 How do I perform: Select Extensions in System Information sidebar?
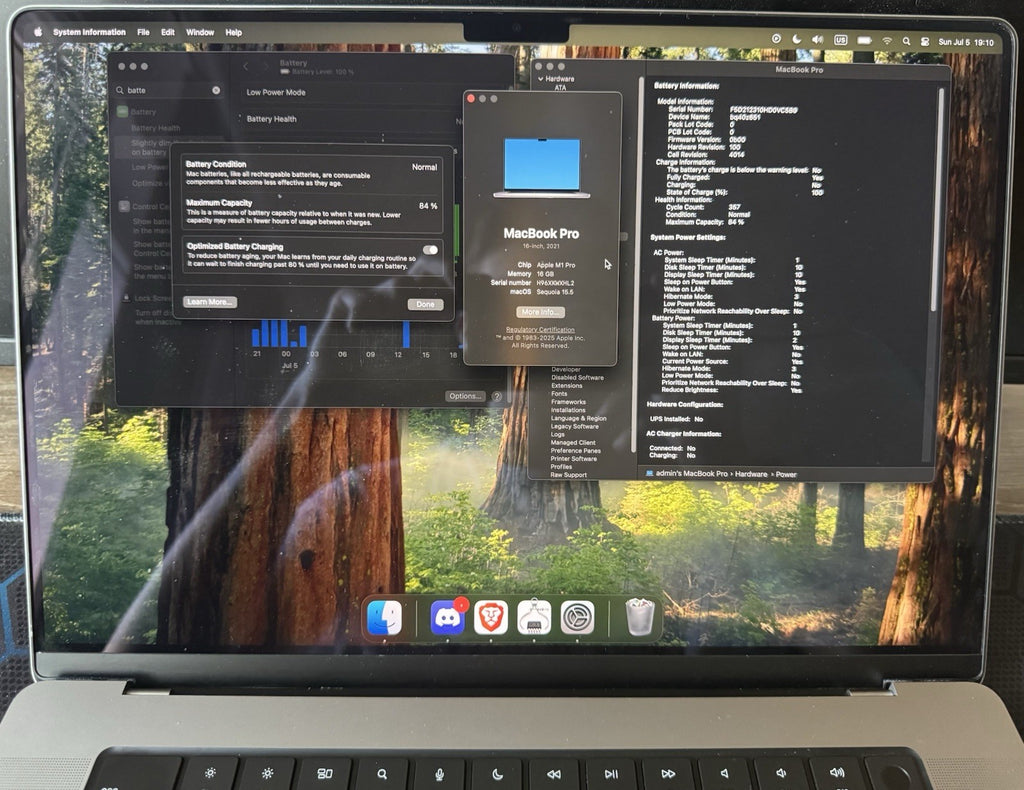[566, 386]
